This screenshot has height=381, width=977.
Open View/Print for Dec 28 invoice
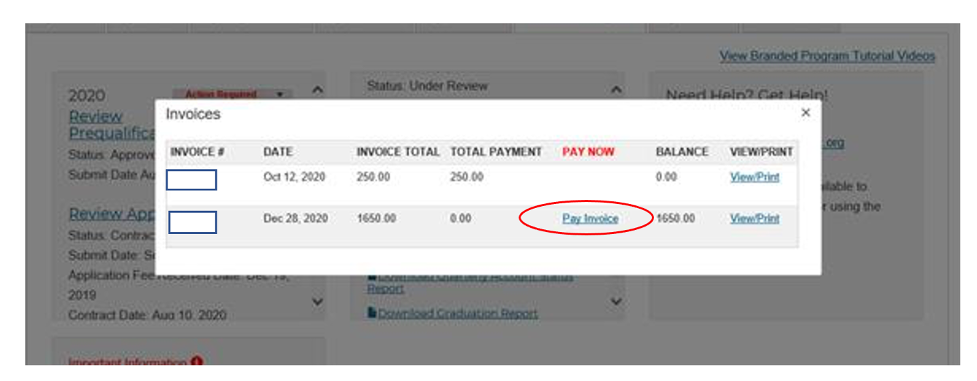point(755,219)
